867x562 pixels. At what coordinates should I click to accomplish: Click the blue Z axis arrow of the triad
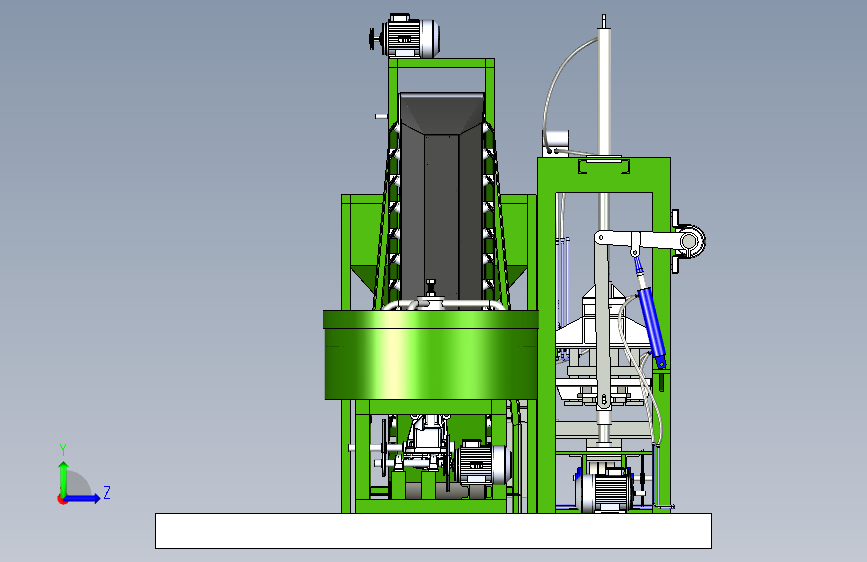pyautogui.click(x=83, y=498)
